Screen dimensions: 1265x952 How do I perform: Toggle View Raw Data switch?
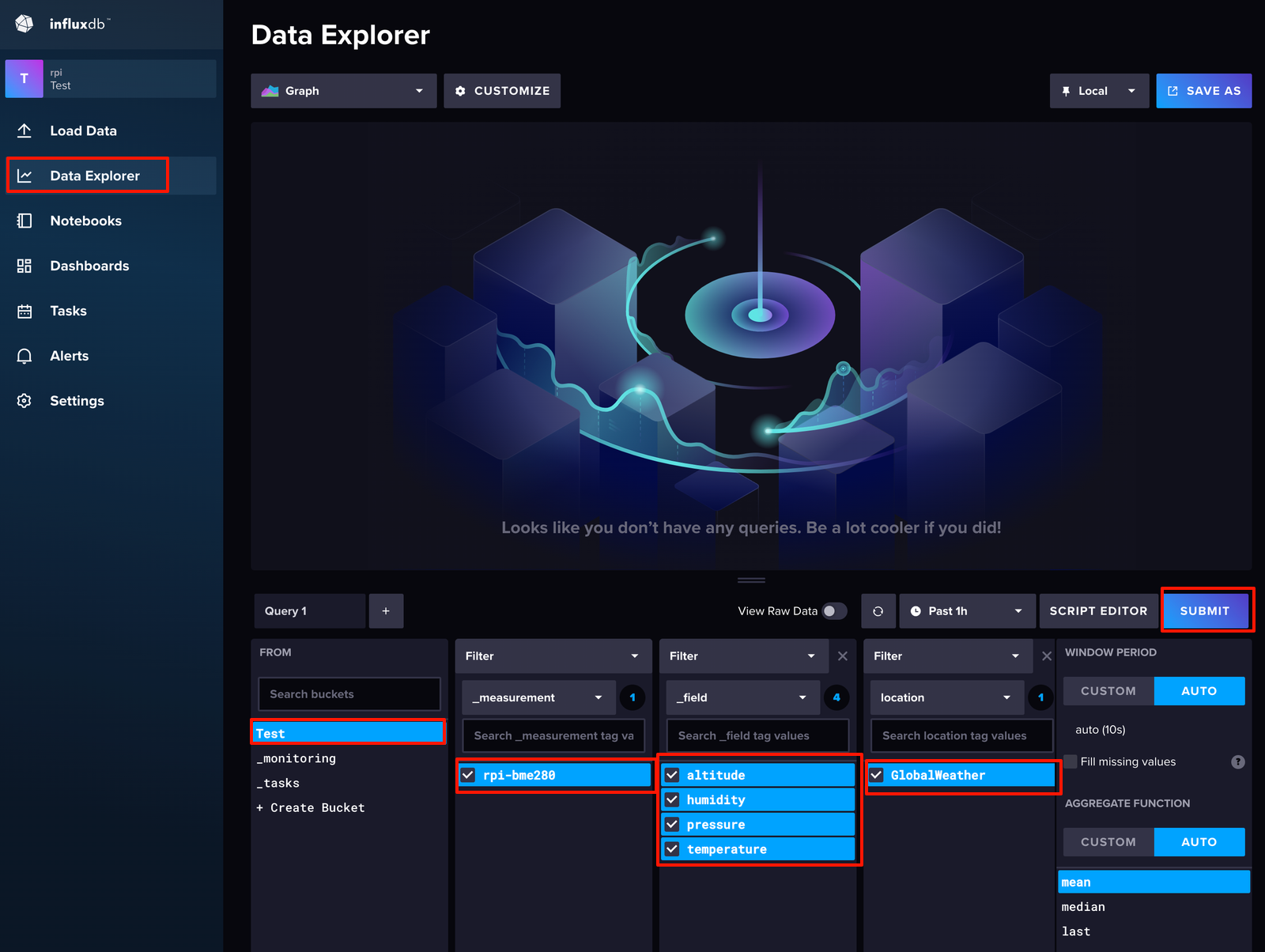coord(834,611)
